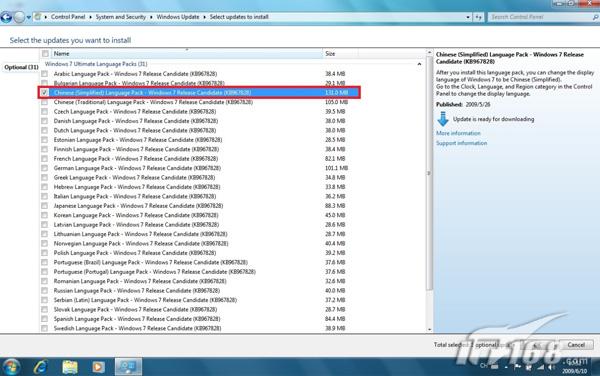This screenshot has width=600, height=376.
Task: Open Windows Explorer folder taskbar icon
Action: (x=70, y=367)
